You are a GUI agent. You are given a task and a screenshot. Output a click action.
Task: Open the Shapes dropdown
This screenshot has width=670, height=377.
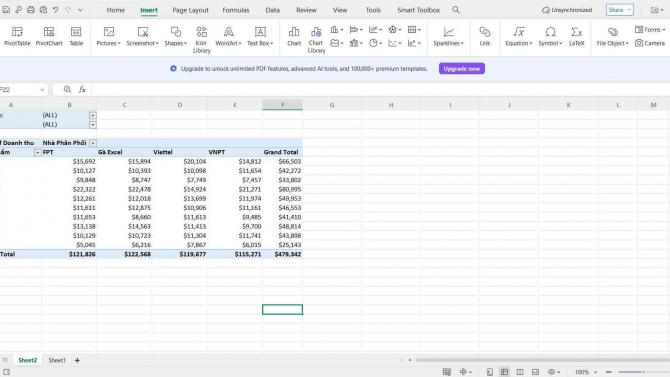coord(176,36)
